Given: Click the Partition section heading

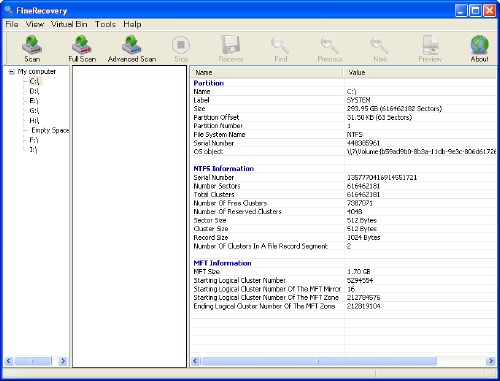Looking at the screenshot, I should coord(209,83).
